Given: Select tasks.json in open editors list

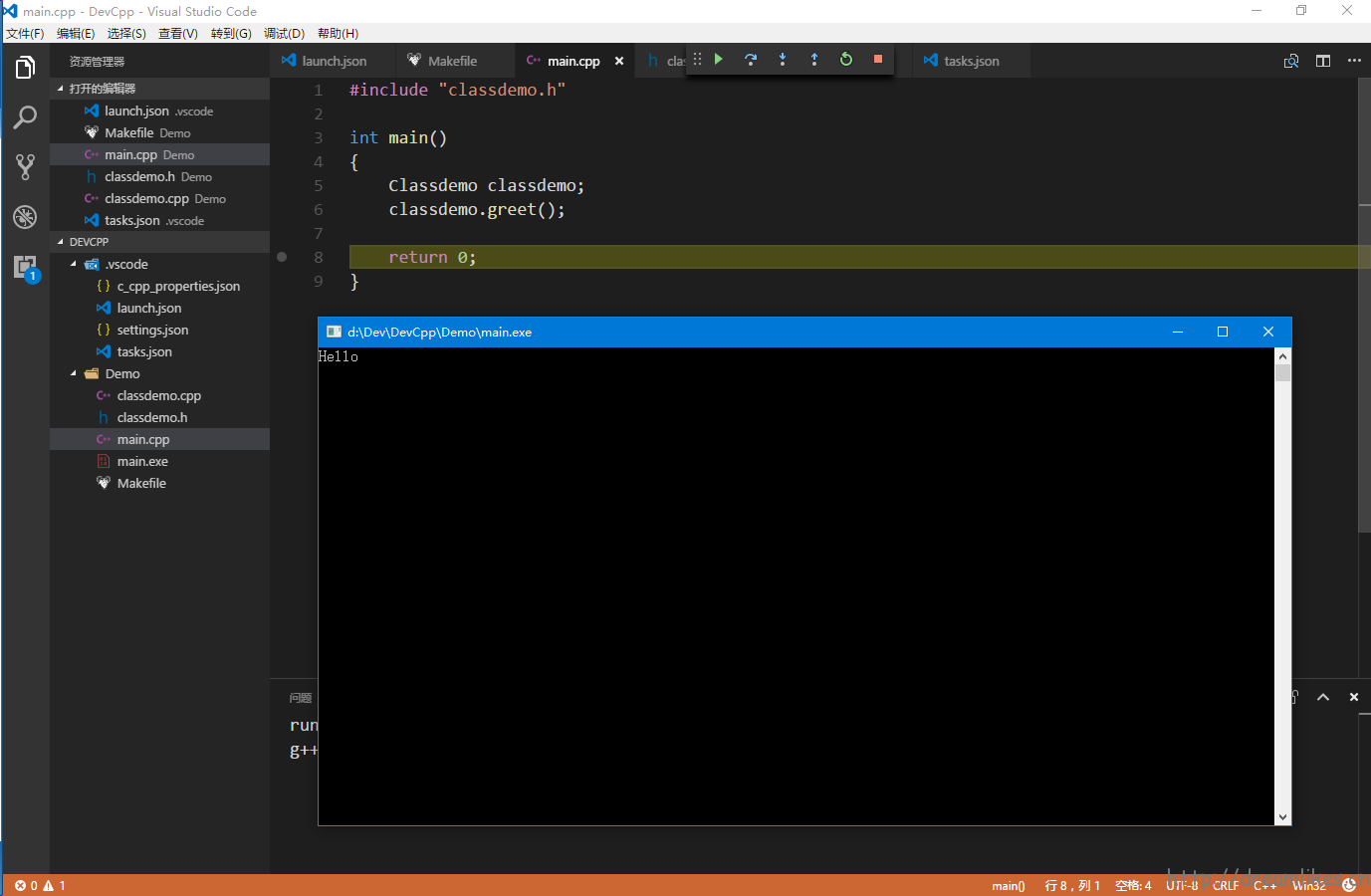Looking at the screenshot, I should click(x=159, y=220).
